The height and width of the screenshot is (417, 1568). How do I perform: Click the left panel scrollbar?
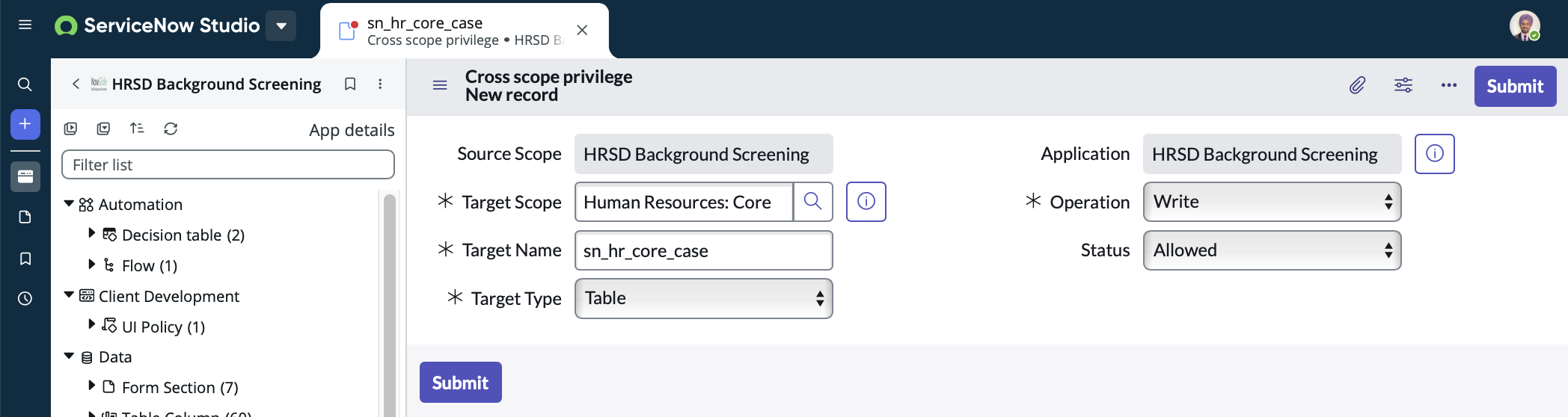[x=389, y=306]
